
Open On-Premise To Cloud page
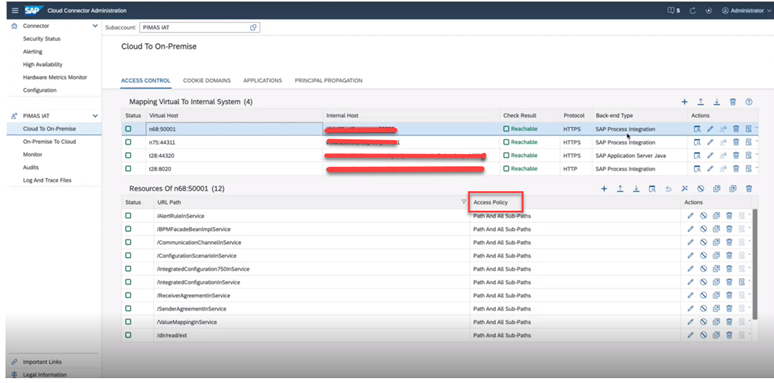pos(49,142)
